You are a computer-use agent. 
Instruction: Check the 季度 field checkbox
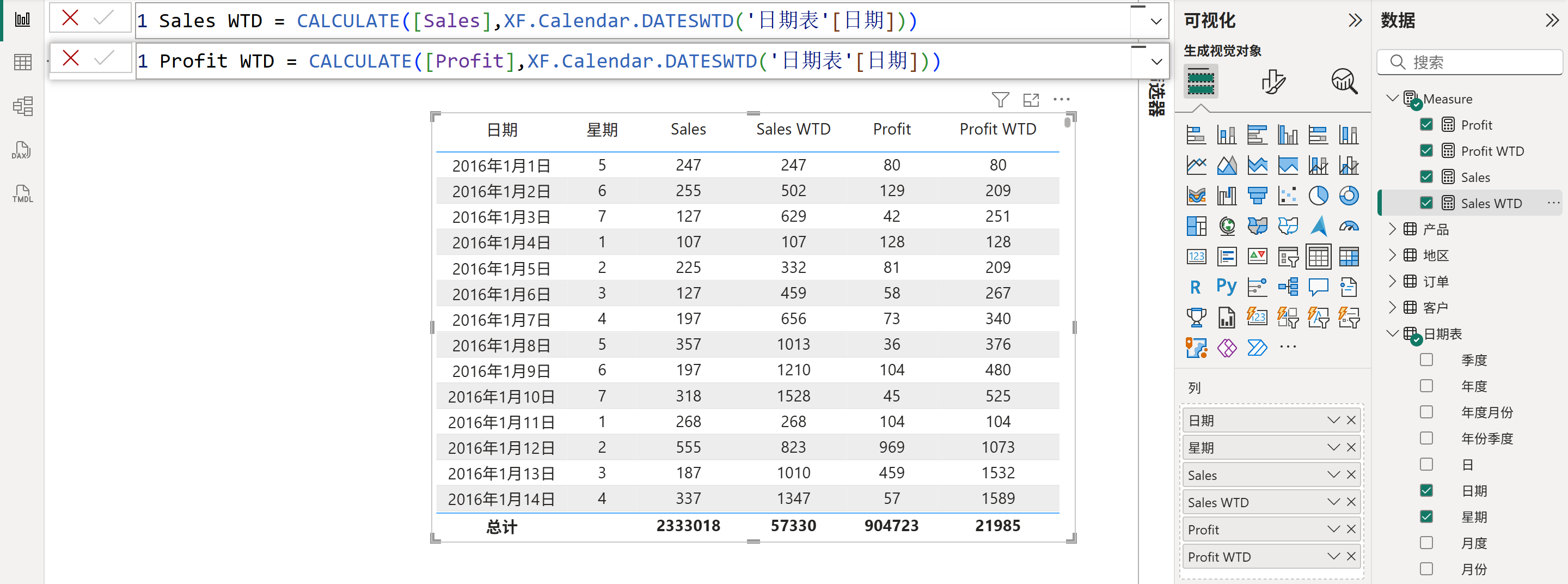[1425, 360]
